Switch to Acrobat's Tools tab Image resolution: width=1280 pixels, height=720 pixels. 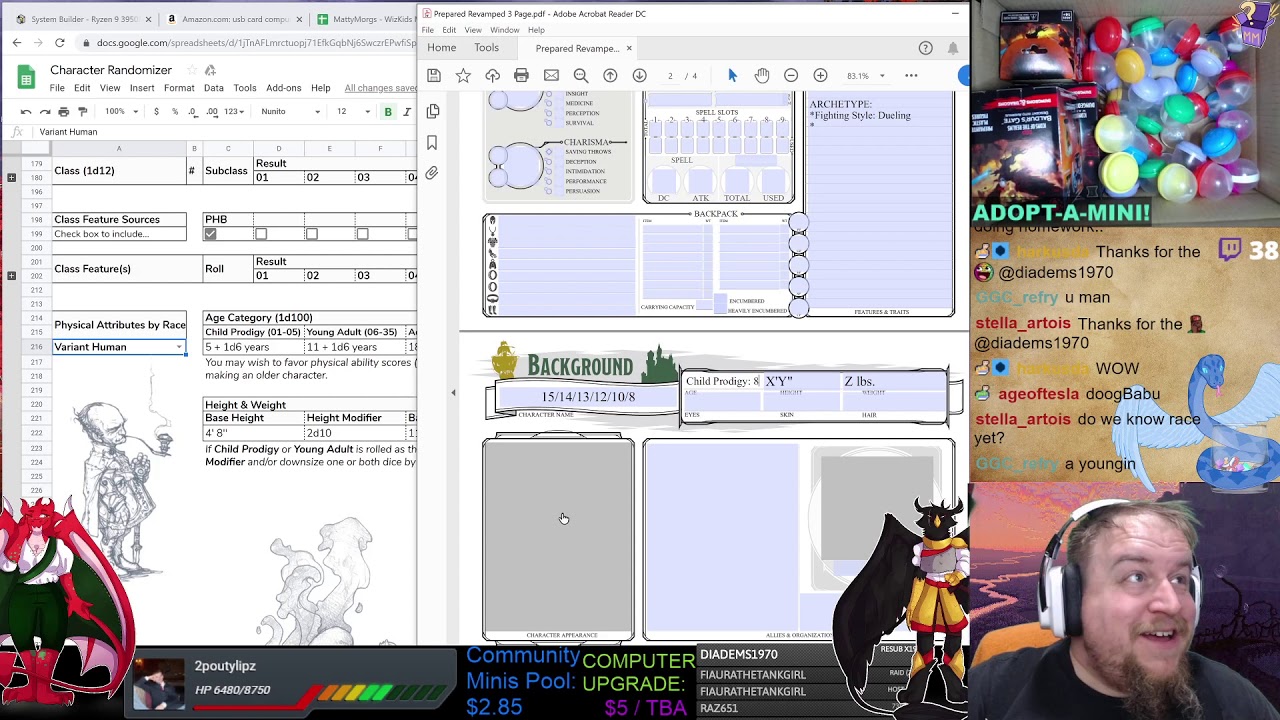click(x=486, y=48)
